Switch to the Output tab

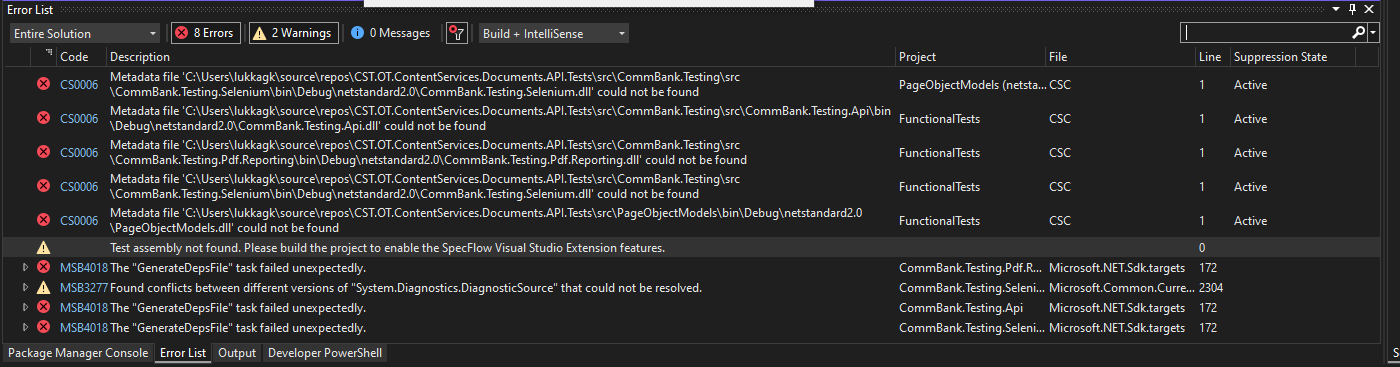(237, 353)
